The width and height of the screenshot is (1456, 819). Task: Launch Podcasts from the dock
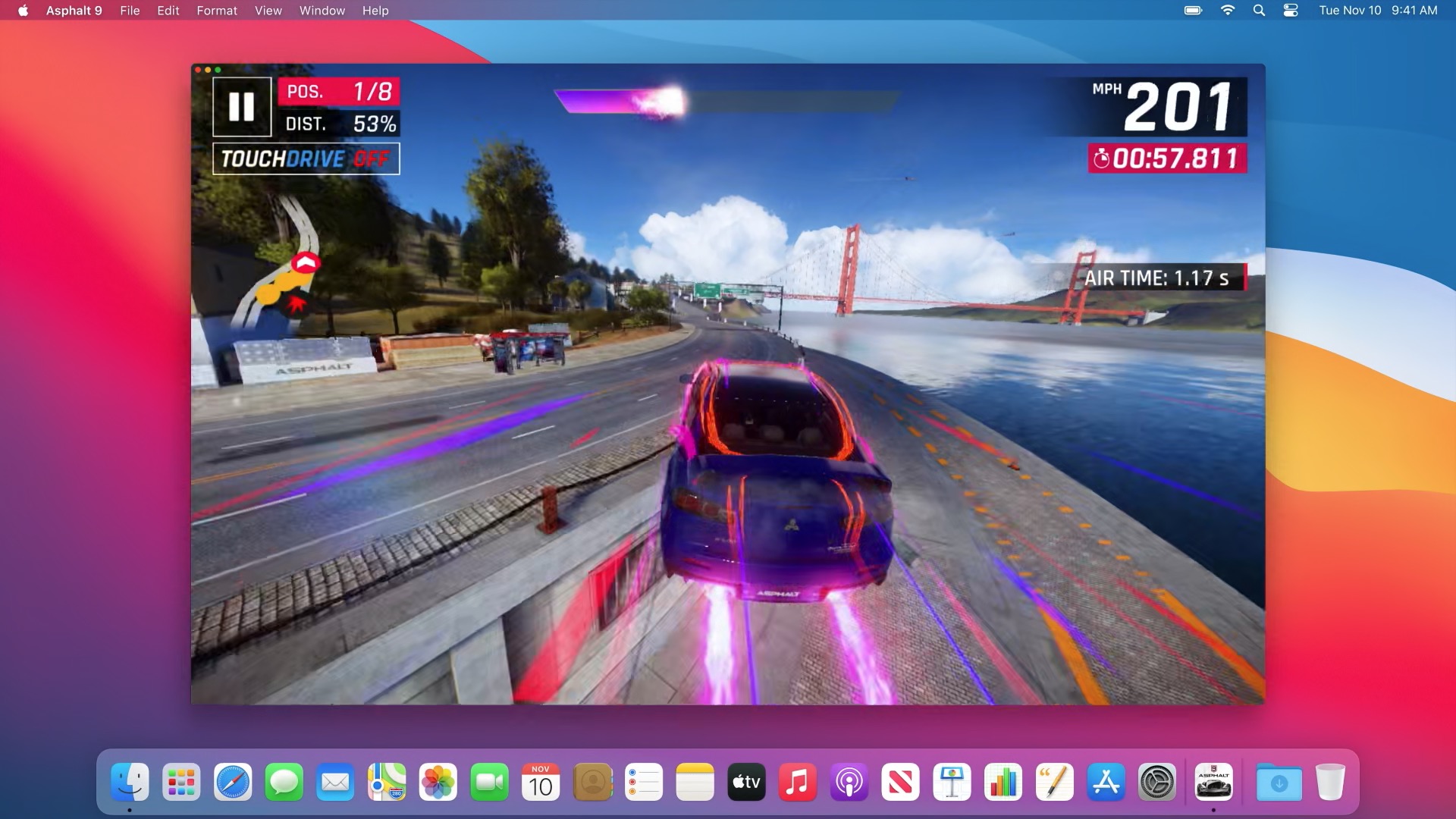[849, 782]
